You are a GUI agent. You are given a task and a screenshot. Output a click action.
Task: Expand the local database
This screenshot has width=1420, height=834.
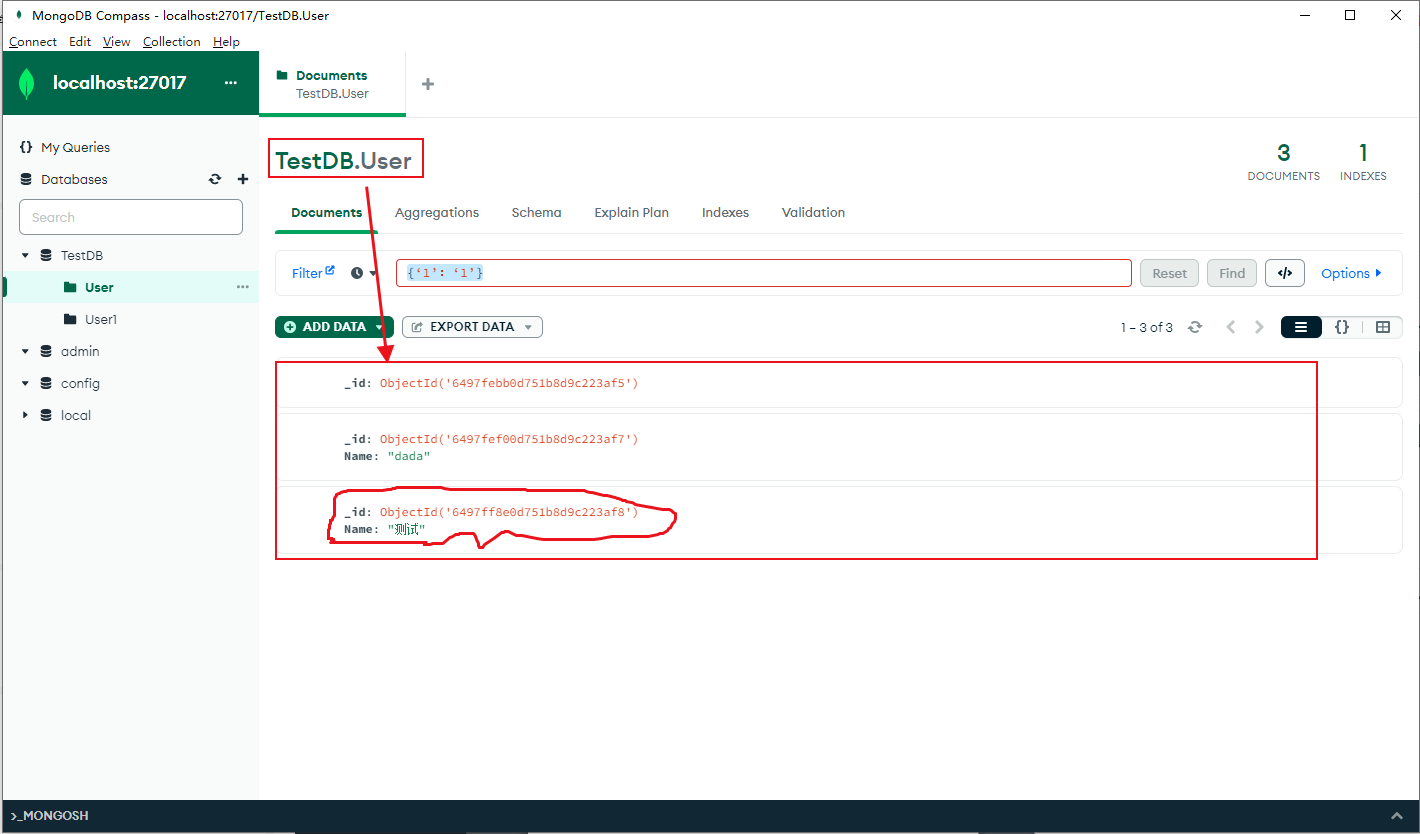point(26,415)
